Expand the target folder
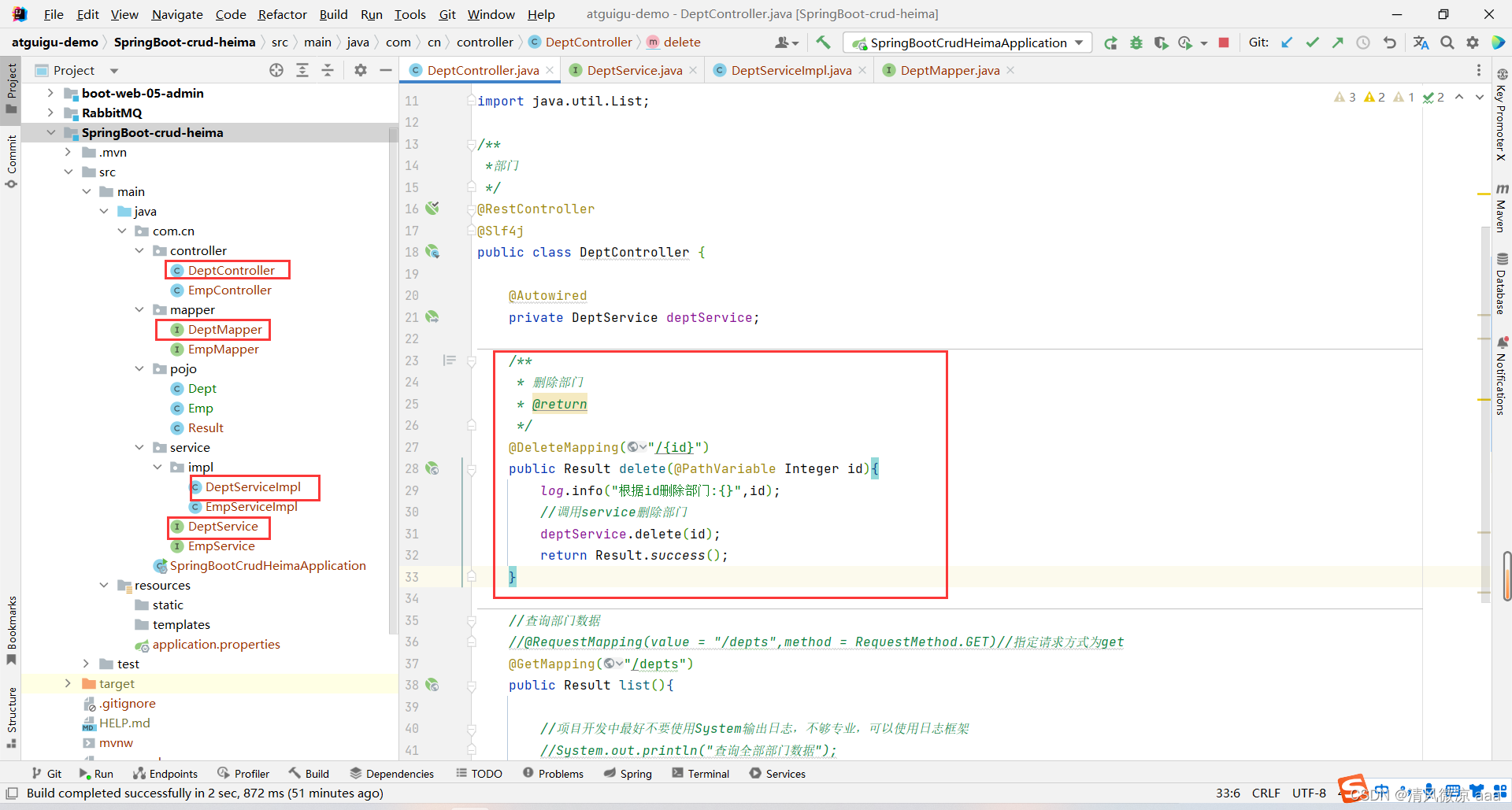The height and width of the screenshot is (810, 1512). click(68, 683)
